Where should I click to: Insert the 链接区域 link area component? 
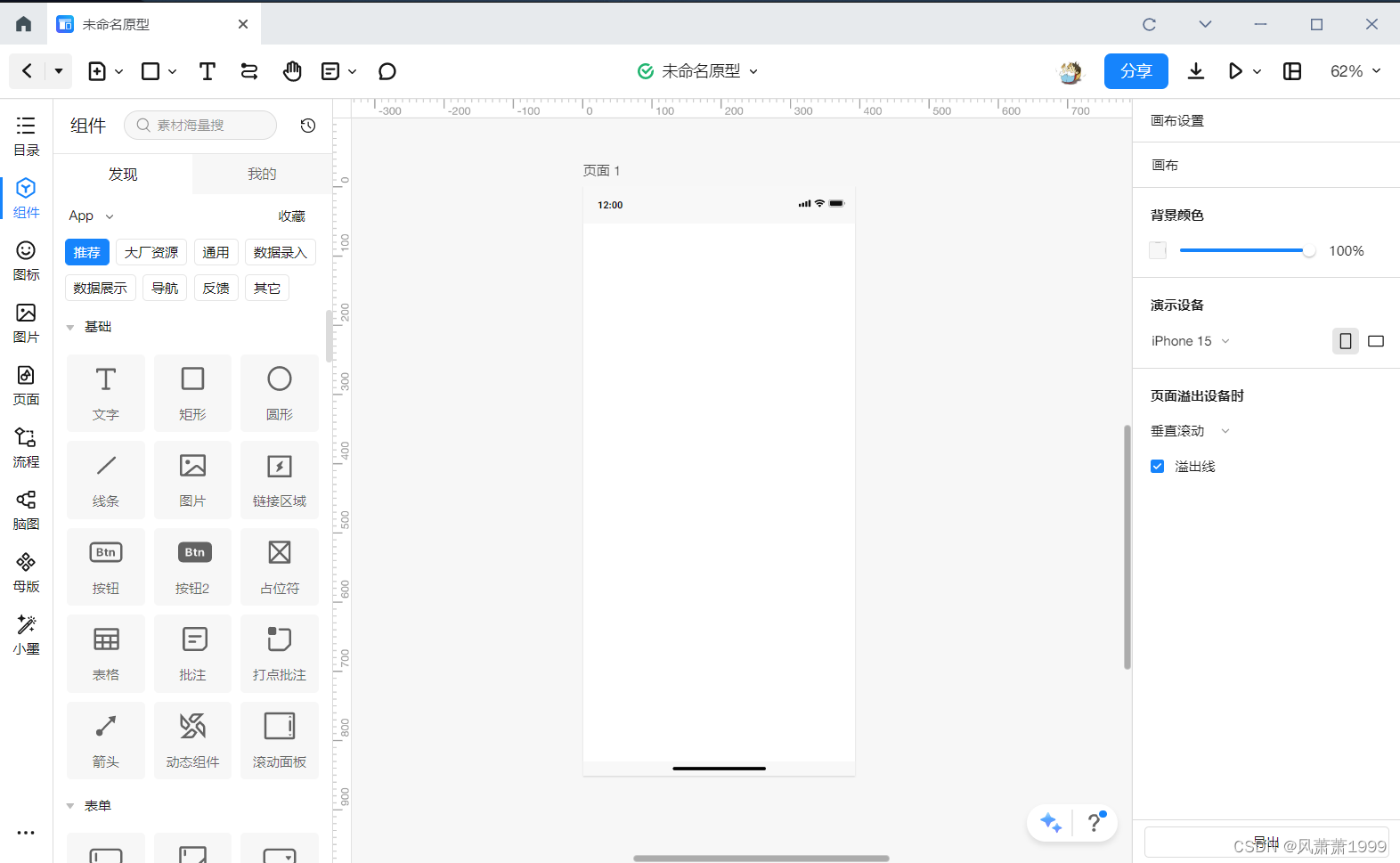point(280,479)
